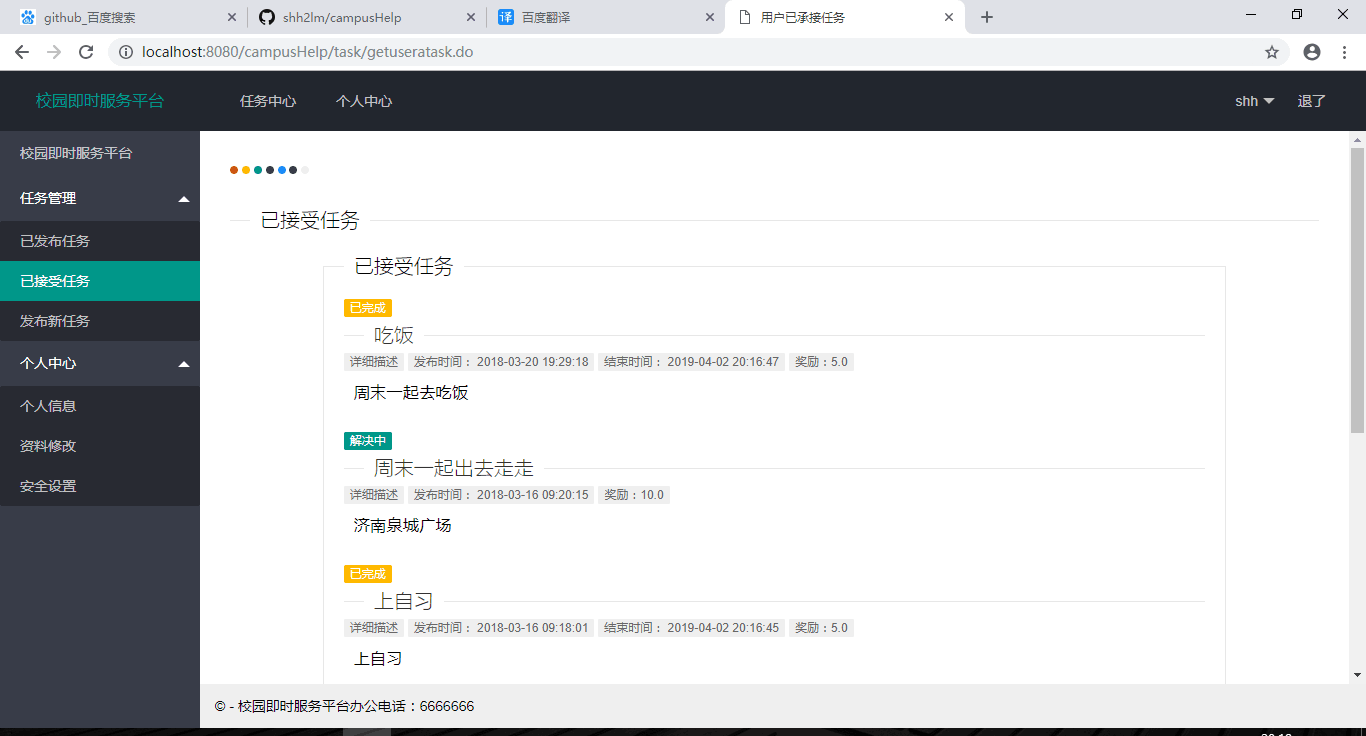Collapse the 个人中心 sidebar section
1366x736 pixels.
click(x=100, y=364)
